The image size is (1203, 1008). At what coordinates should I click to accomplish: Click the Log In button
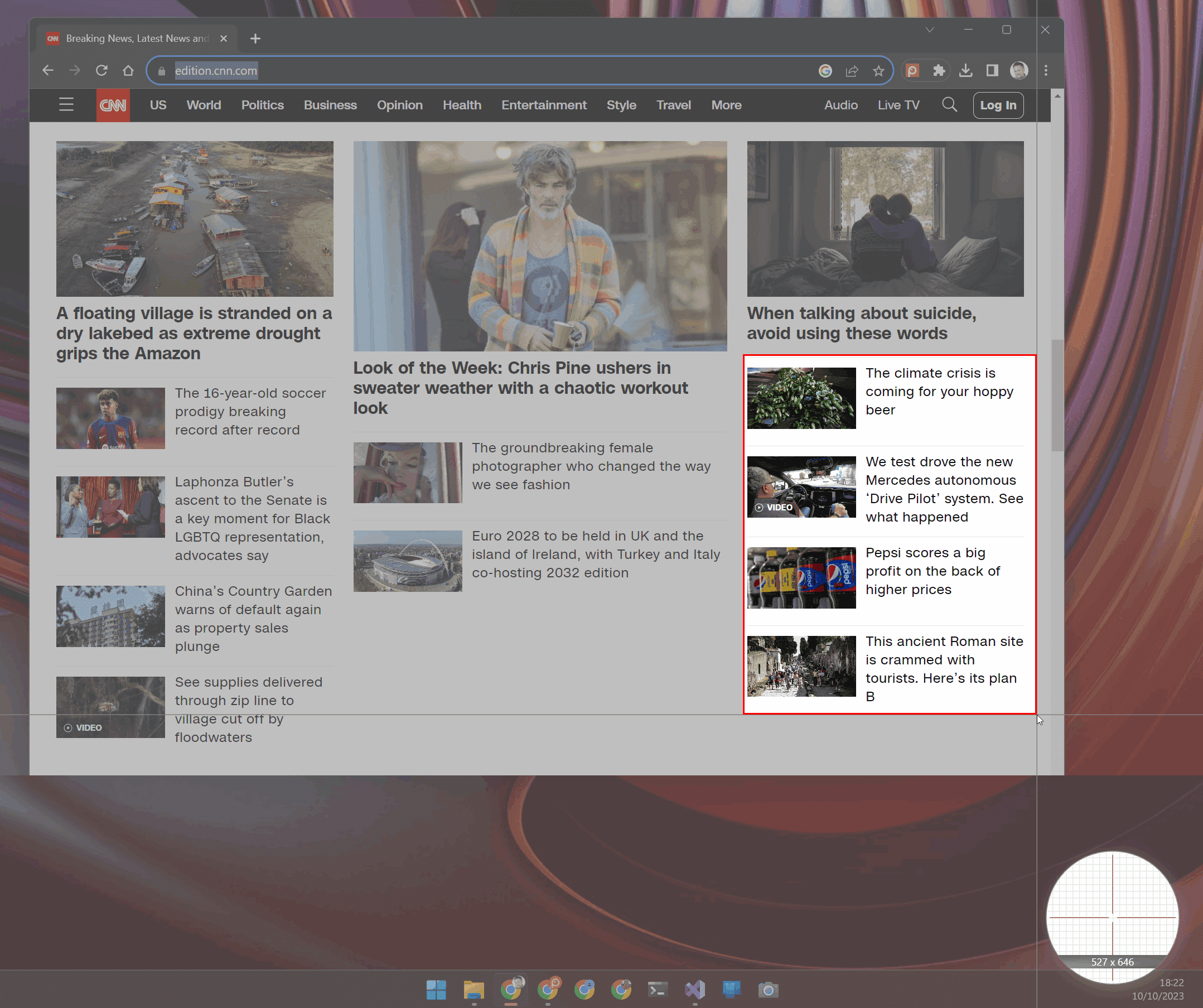coord(998,105)
